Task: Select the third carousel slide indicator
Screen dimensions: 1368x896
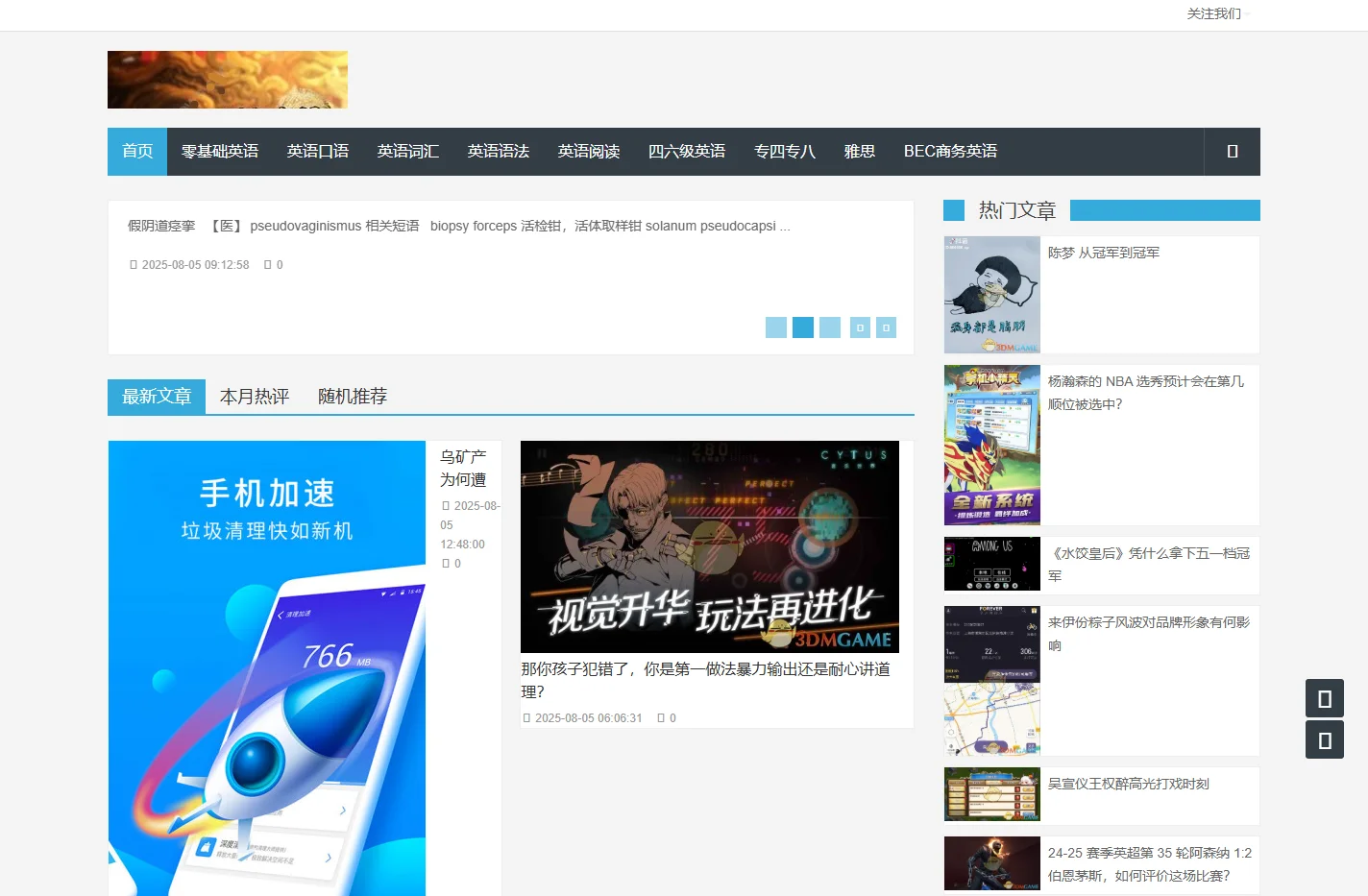Action: [830, 327]
